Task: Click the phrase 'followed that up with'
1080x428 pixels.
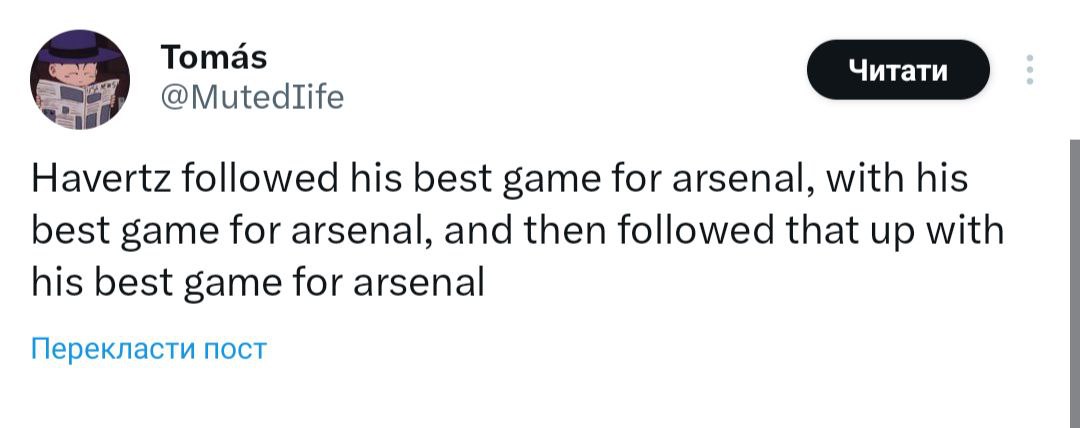Action: tap(812, 232)
